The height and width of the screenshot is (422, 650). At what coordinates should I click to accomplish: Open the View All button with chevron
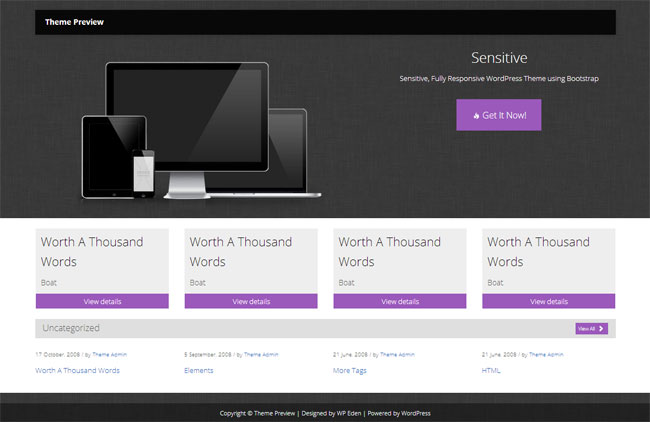point(592,329)
